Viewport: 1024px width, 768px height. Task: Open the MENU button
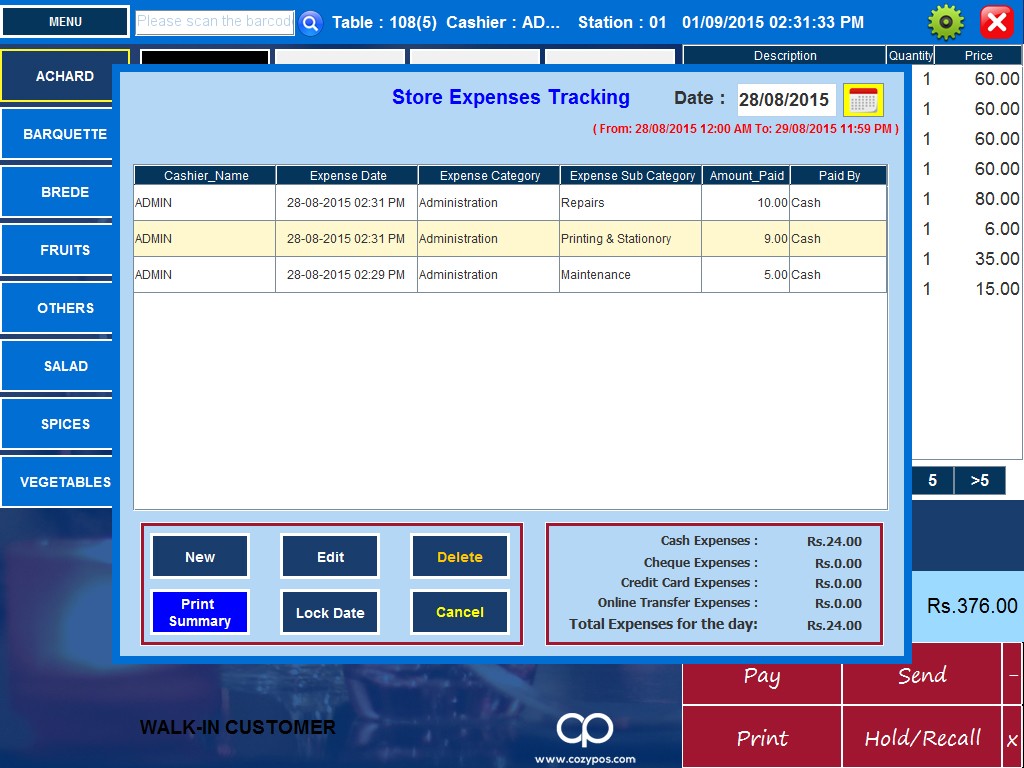(x=65, y=22)
